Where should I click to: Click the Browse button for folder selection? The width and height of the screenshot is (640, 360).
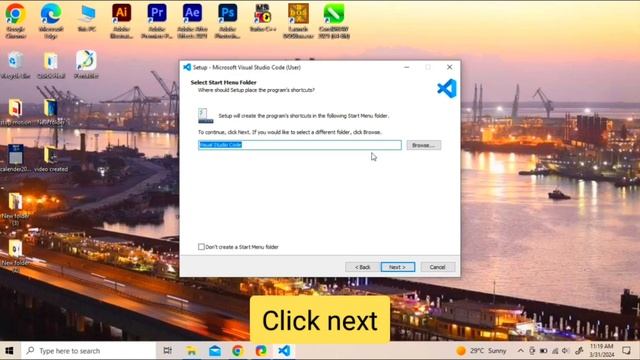coord(423,145)
